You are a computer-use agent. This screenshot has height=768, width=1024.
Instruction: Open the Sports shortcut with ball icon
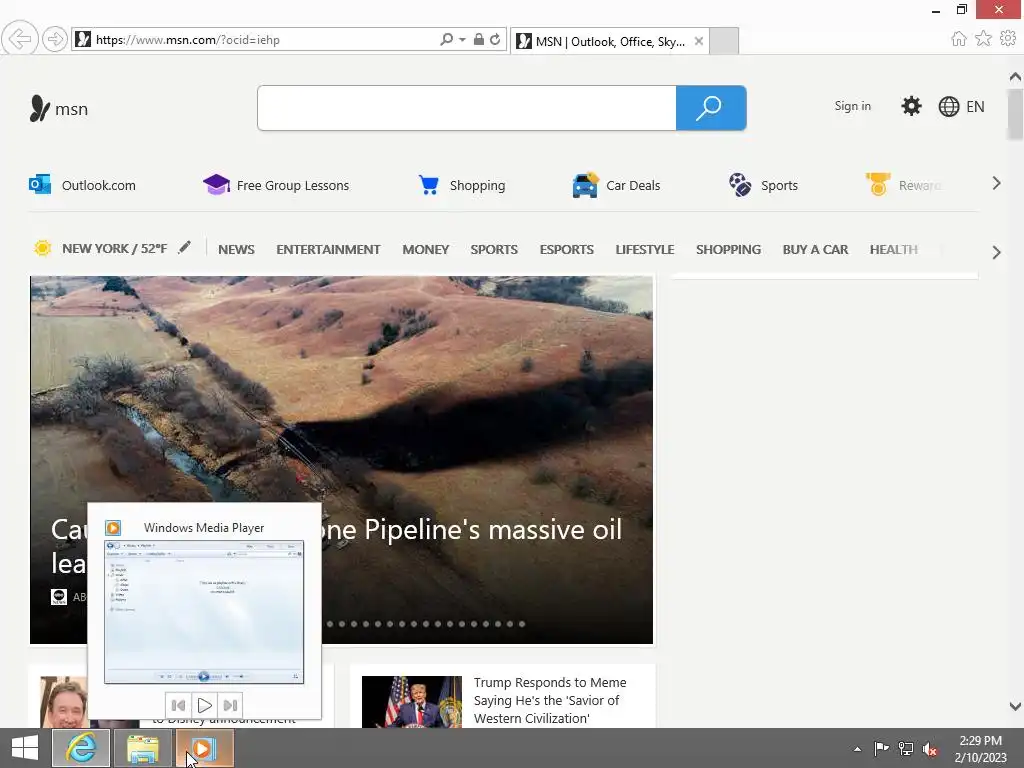tap(763, 185)
